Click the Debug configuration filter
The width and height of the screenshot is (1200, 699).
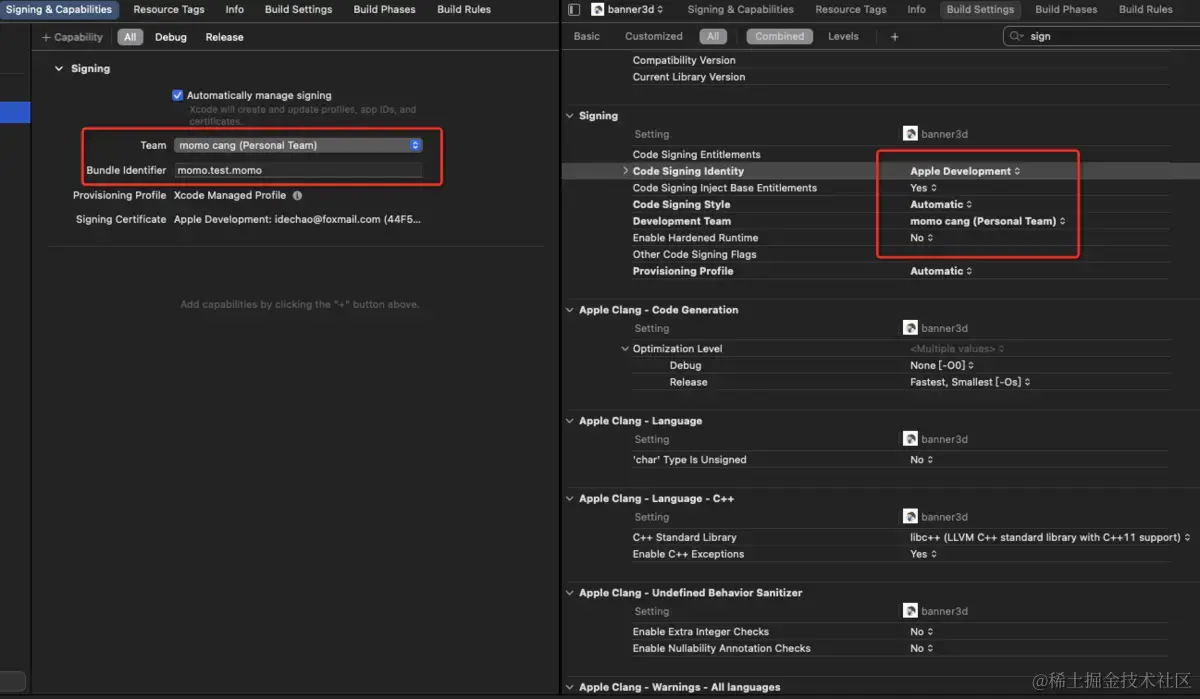(171, 37)
